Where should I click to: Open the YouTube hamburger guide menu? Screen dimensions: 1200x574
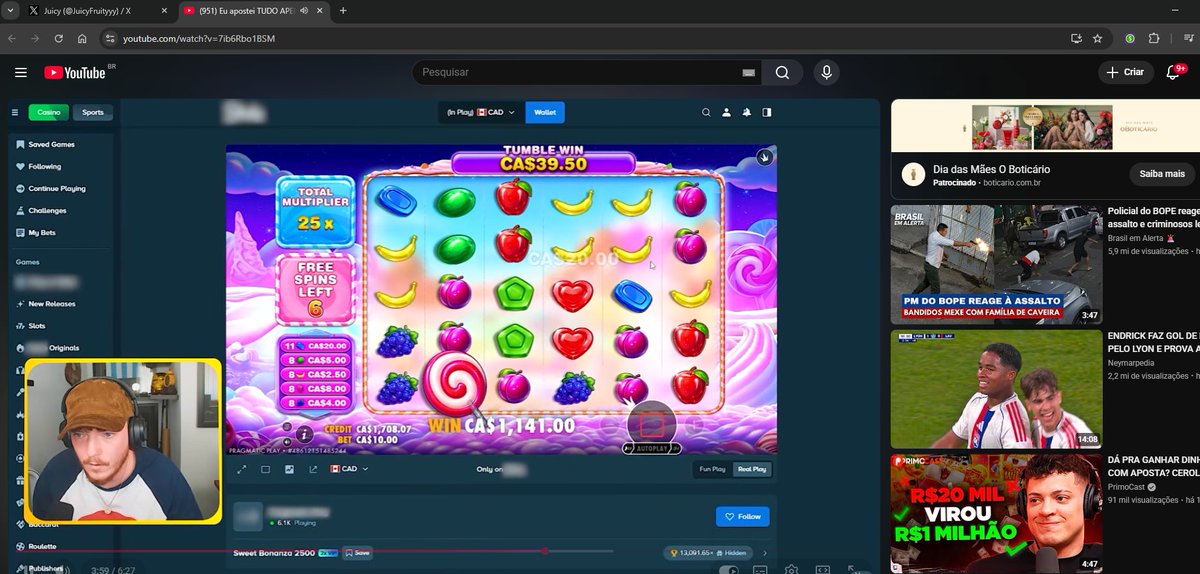pos(21,72)
